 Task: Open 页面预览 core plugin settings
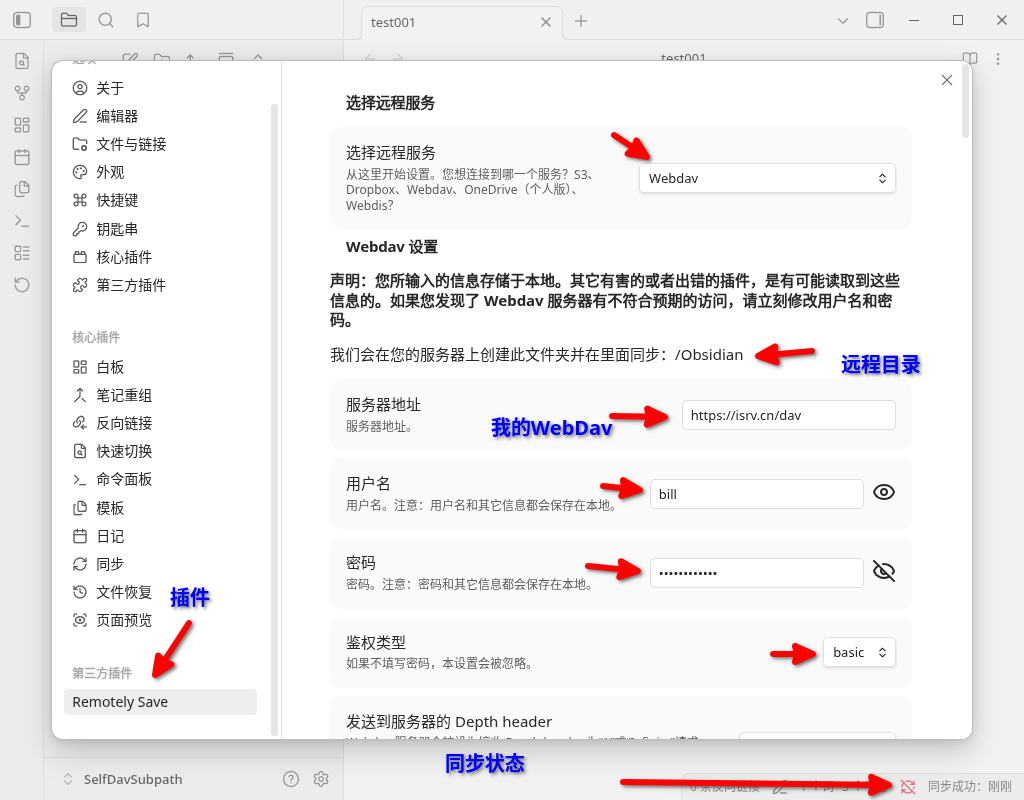pos(160,620)
